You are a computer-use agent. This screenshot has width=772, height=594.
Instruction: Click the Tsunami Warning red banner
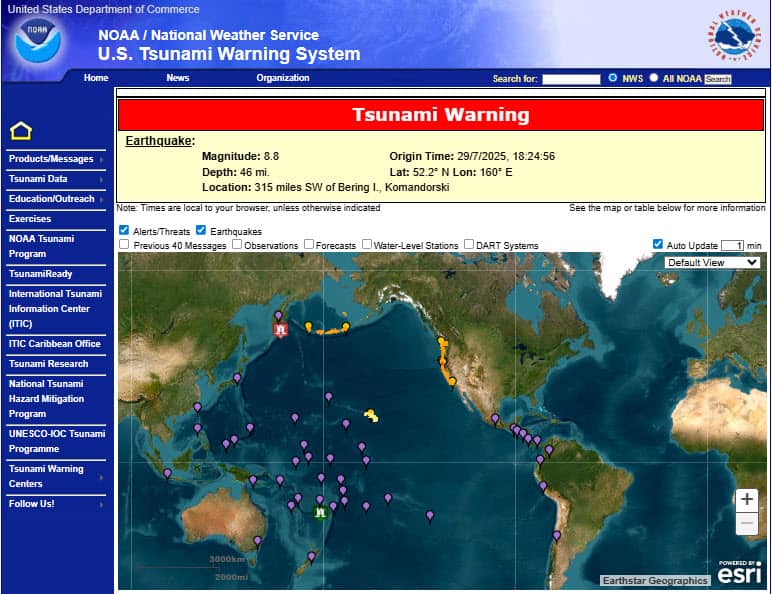click(441, 115)
